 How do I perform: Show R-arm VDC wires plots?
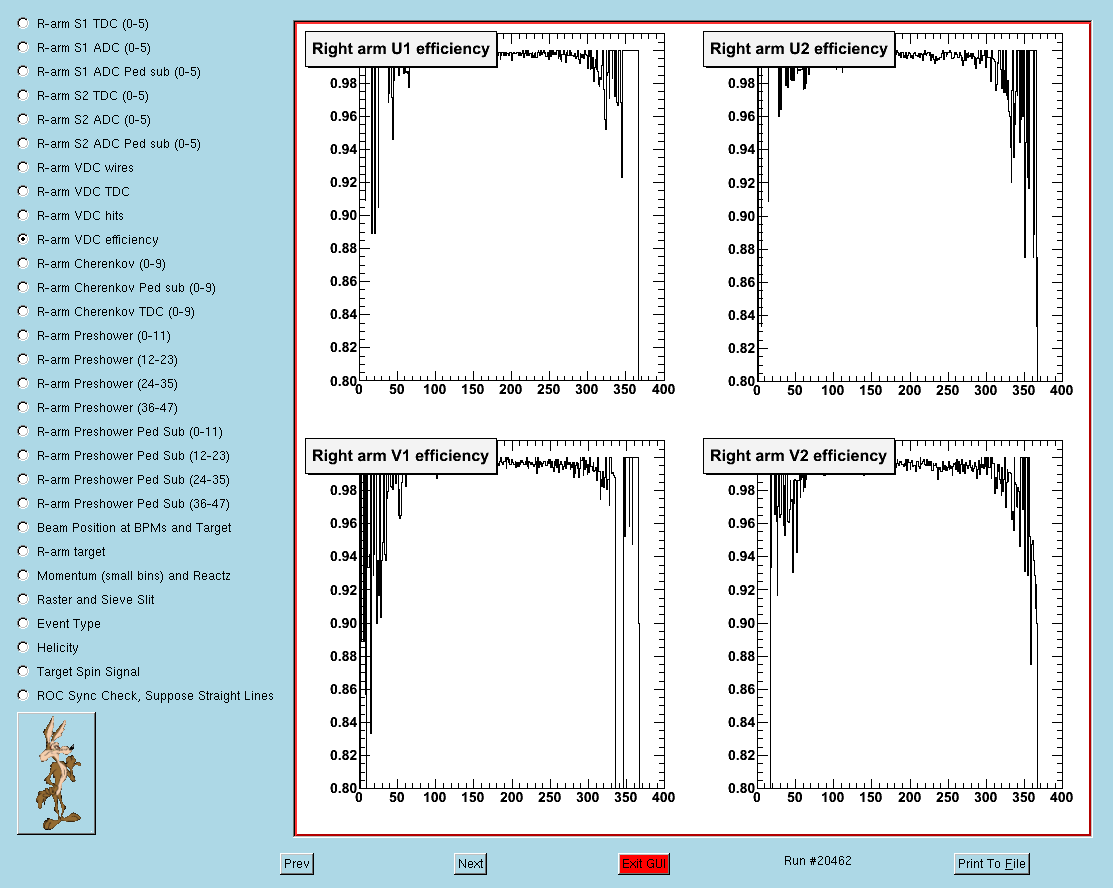point(23,168)
